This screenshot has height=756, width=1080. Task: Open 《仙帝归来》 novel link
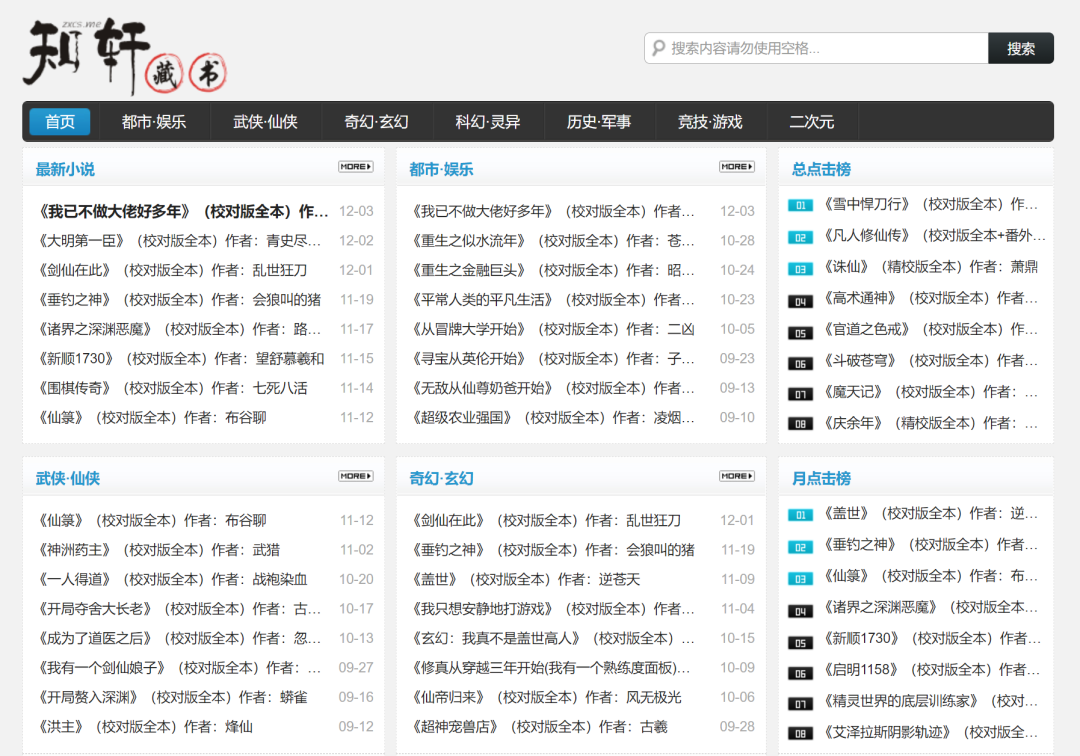click(x=546, y=697)
